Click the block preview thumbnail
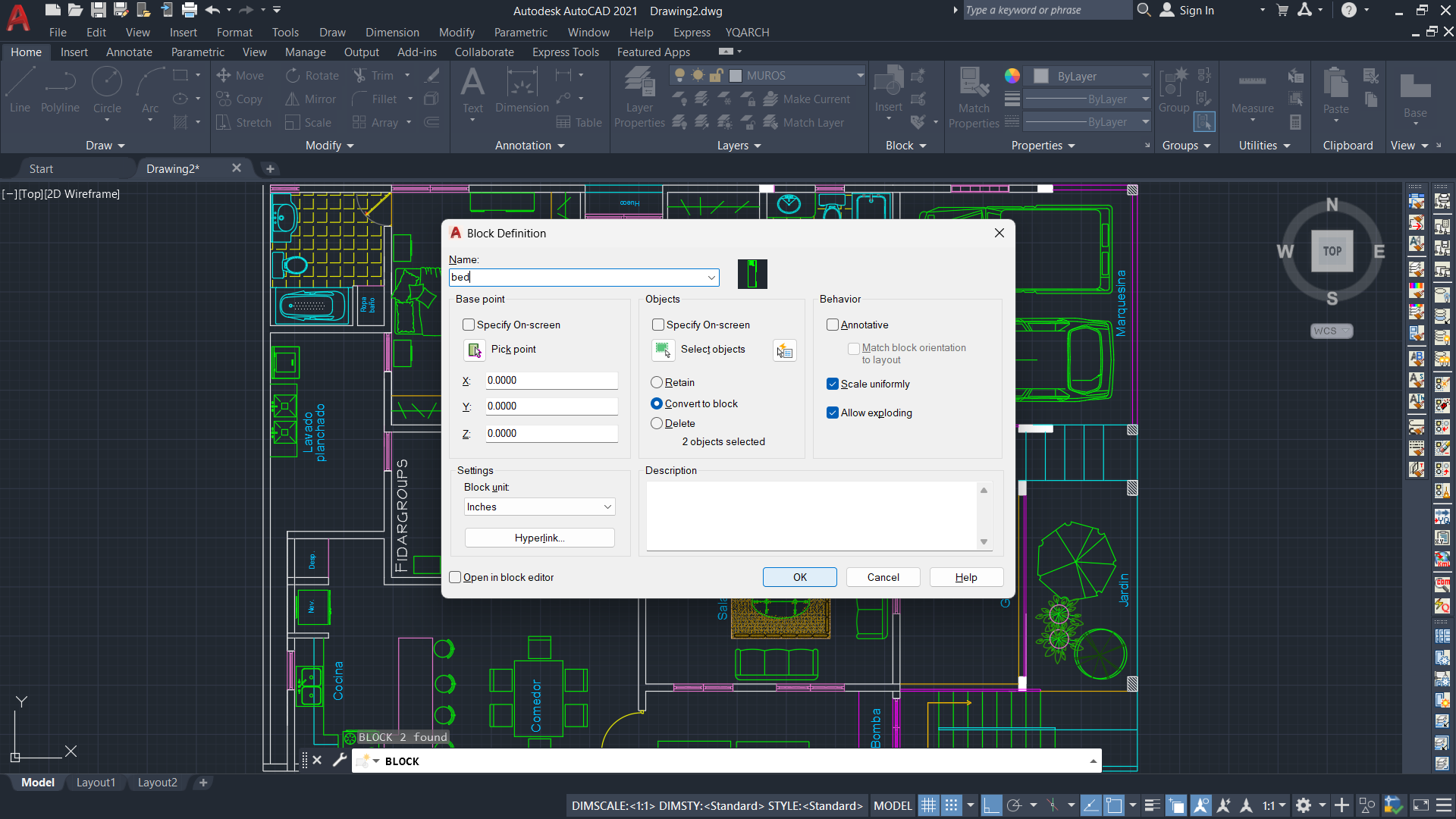The image size is (1456, 819). click(752, 274)
